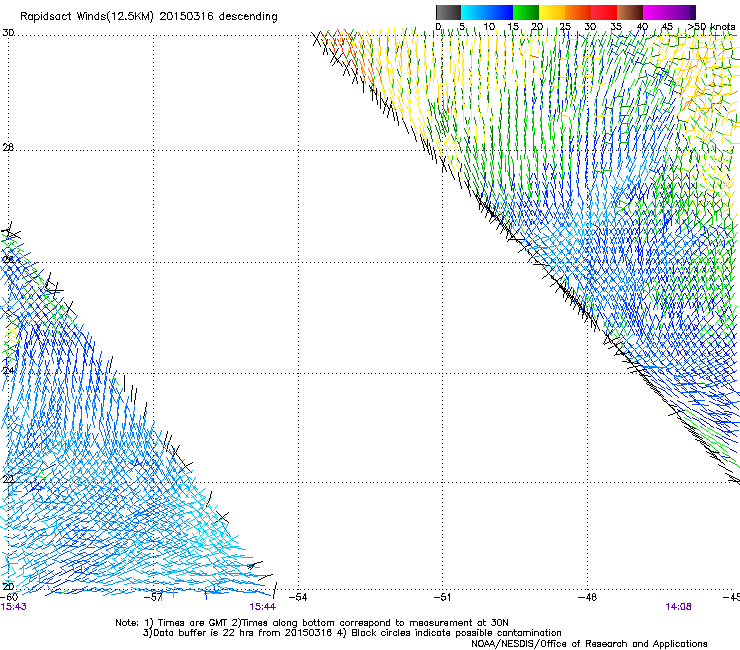Click the gray 0-5 knots color swatch

(x=448, y=12)
